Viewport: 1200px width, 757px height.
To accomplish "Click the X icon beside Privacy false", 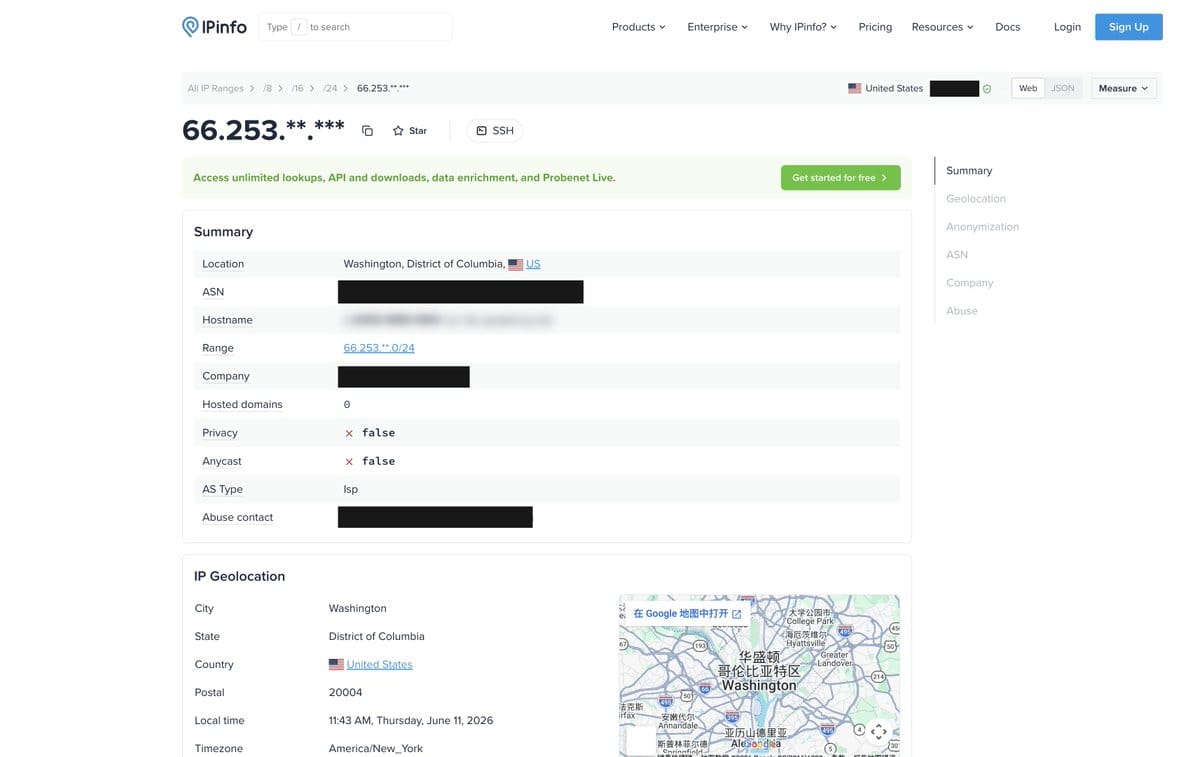I will point(349,433).
